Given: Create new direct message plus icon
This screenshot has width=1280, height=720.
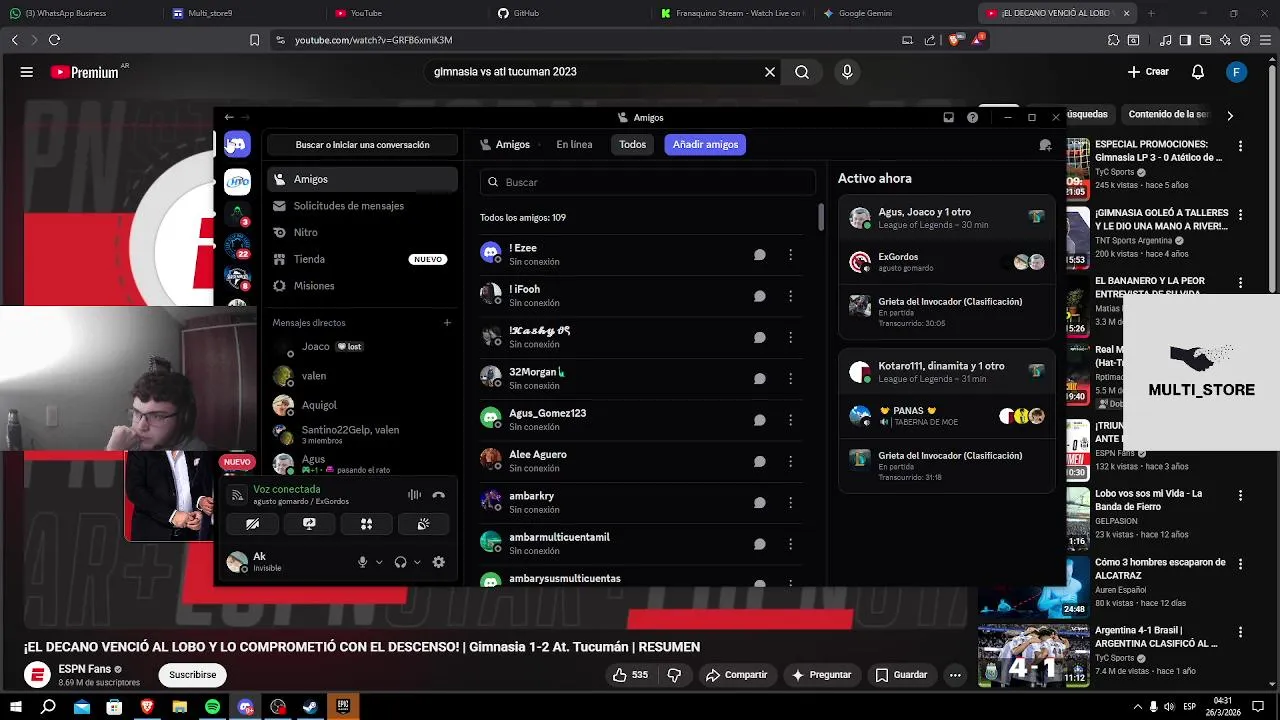Looking at the screenshot, I should (447, 323).
